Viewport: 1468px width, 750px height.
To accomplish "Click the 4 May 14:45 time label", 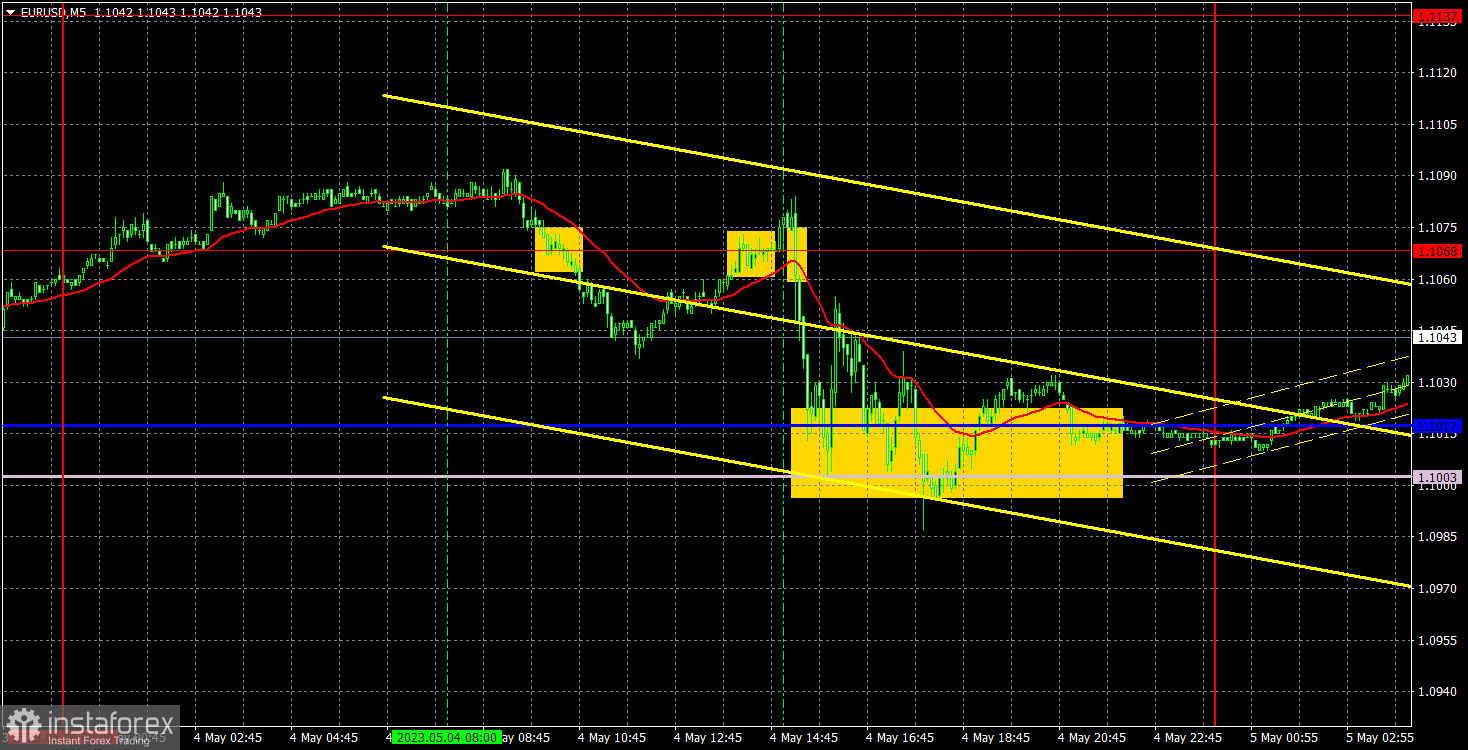I will click(x=804, y=737).
